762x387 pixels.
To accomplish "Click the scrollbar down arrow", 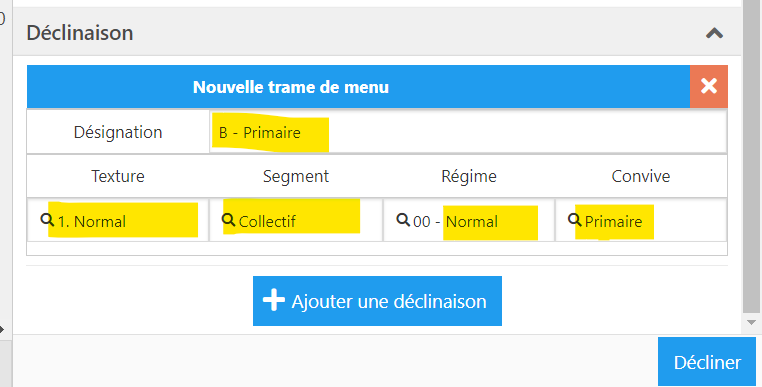I will point(751,323).
